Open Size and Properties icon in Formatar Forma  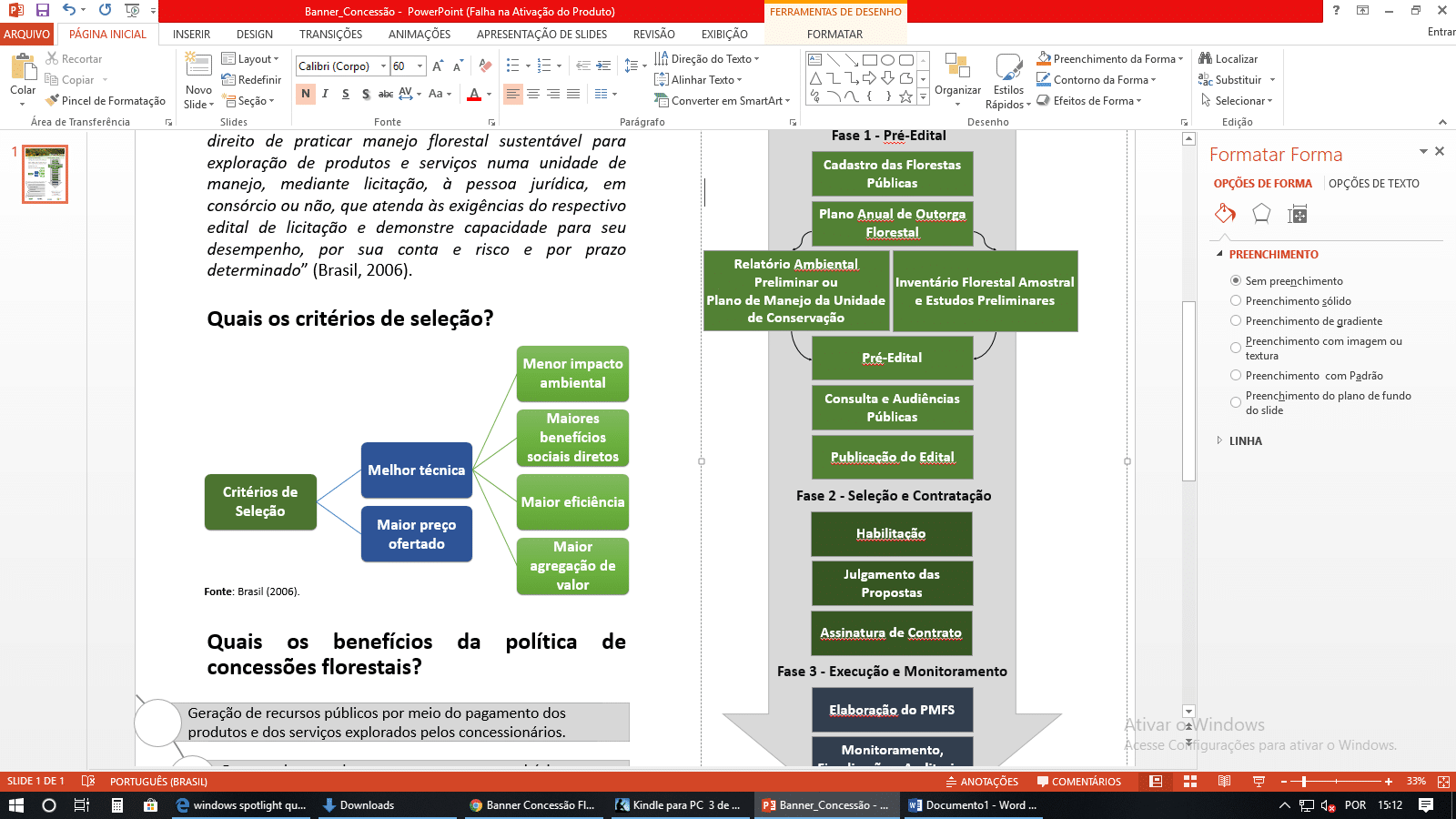pos(1297,214)
